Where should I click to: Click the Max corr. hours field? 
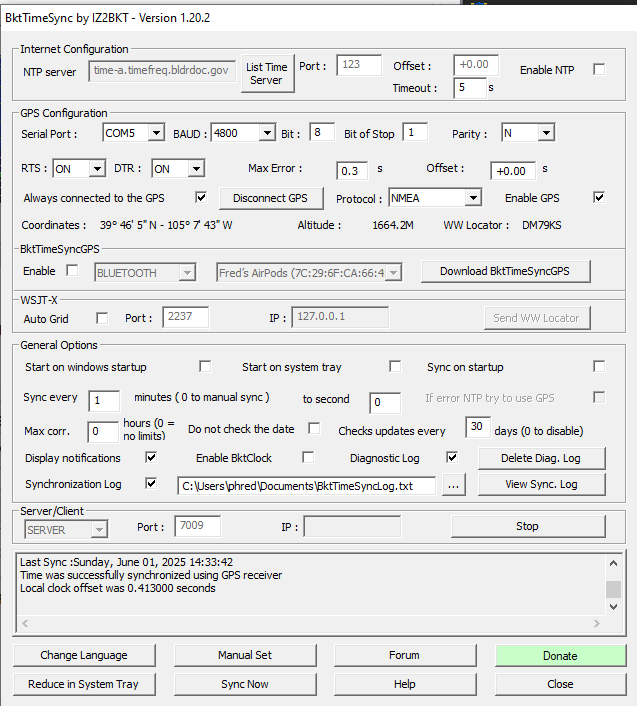(x=103, y=431)
